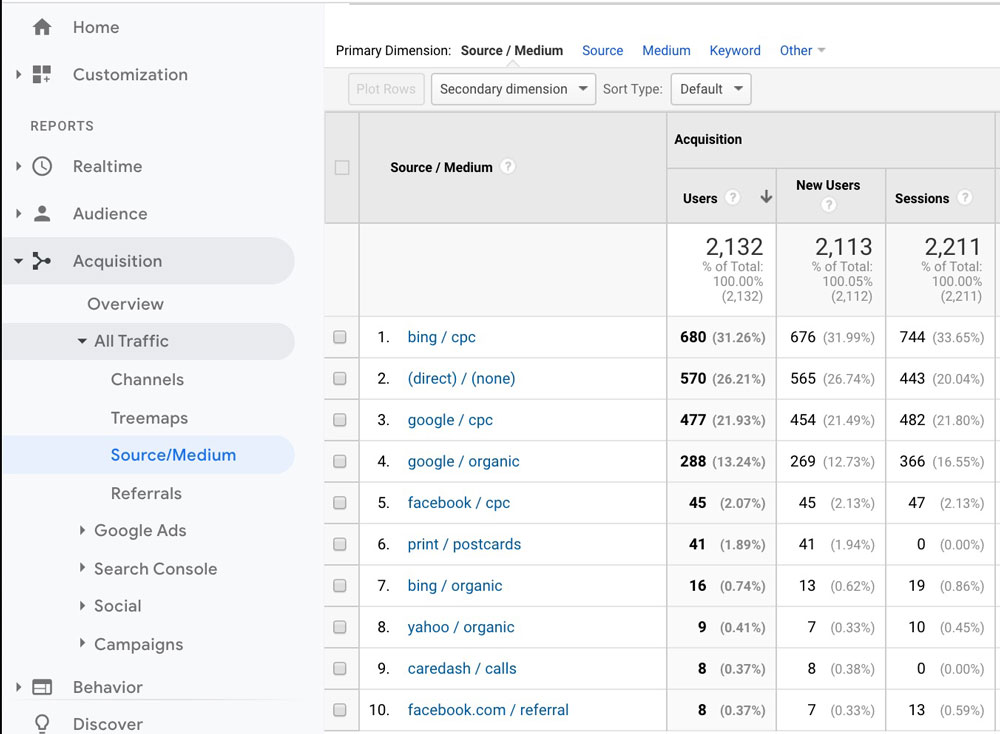Screen dimensions: 1000x734
Task: Open the Channels report
Action: click(147, 379)
